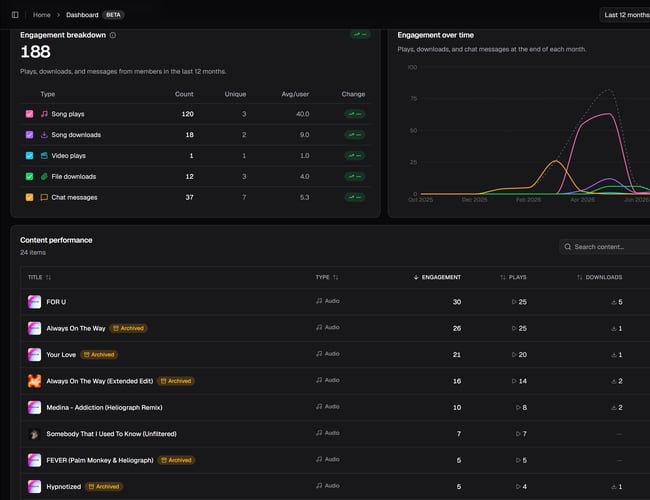Image resolution: width=650 pixels, height=500 pixels.
Task: Click Archived badge on Hypnotized row
Action: [x=104, y=487]
